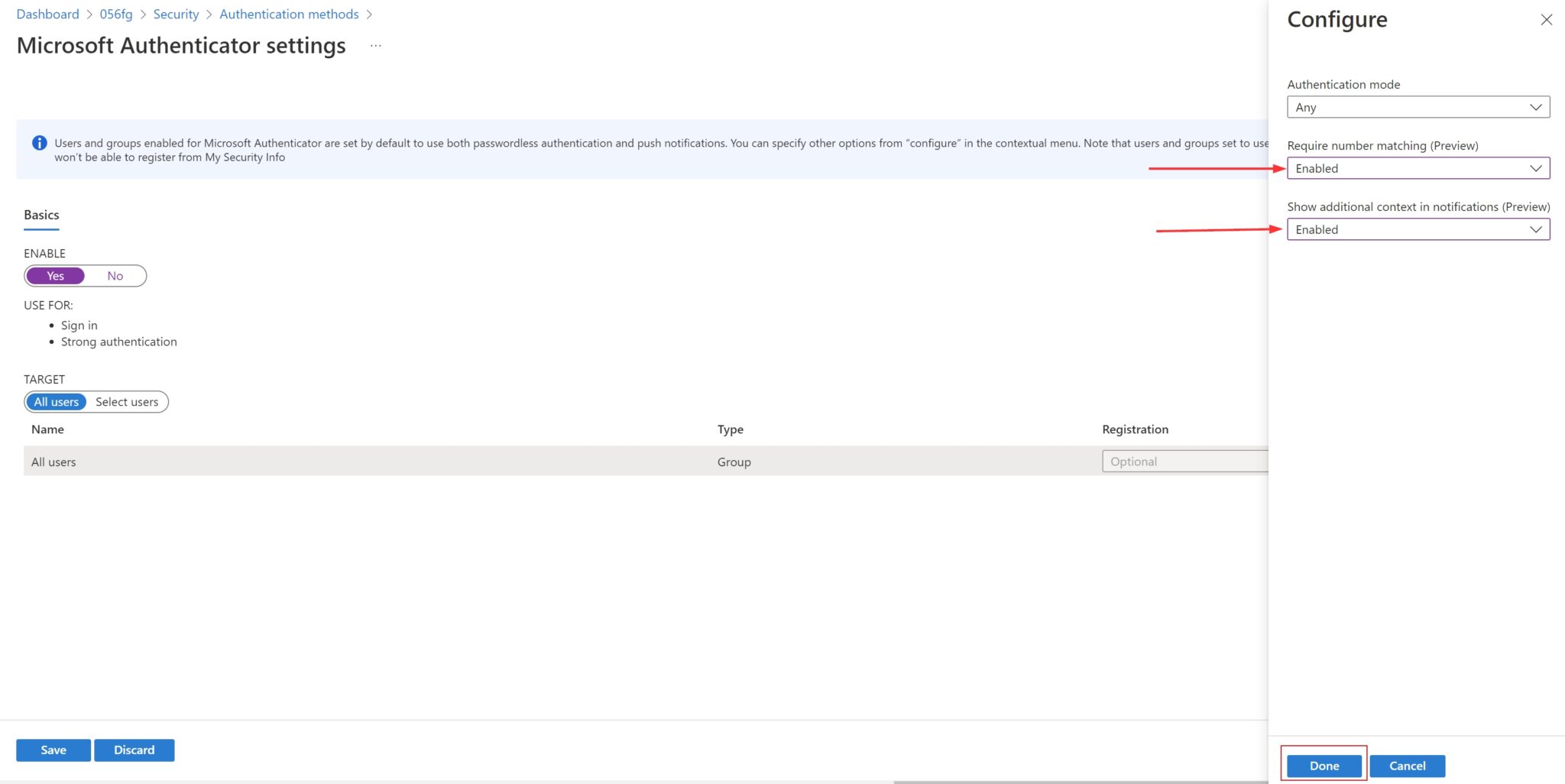Set the ENABLE toggle to No
Viewport: 1565px width, 784px height.
click(115, 276)
